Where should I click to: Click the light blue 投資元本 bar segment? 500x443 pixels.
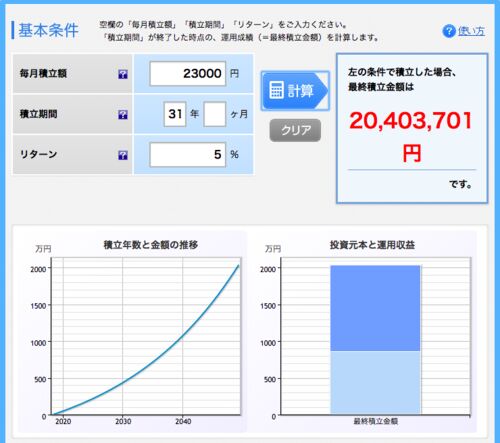(375, 382)
